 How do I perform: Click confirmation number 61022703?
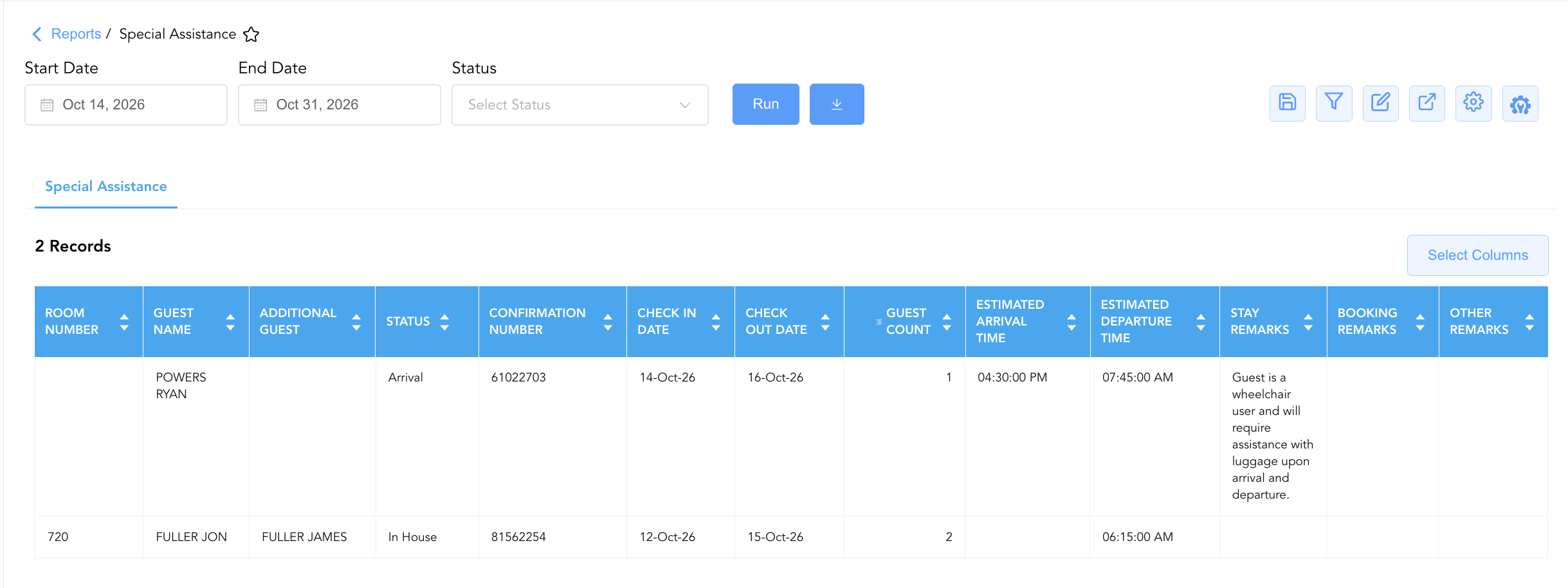[x=518, y=378]
